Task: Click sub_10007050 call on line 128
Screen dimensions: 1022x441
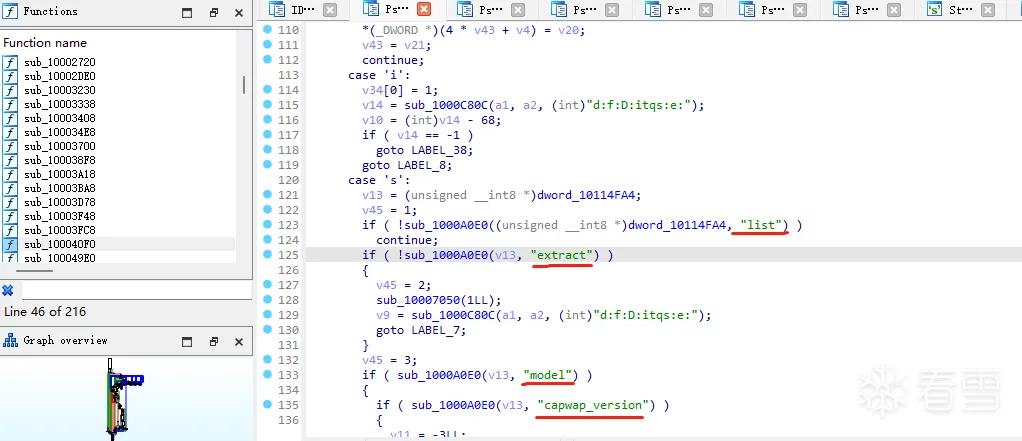Action: pos(417,300)
